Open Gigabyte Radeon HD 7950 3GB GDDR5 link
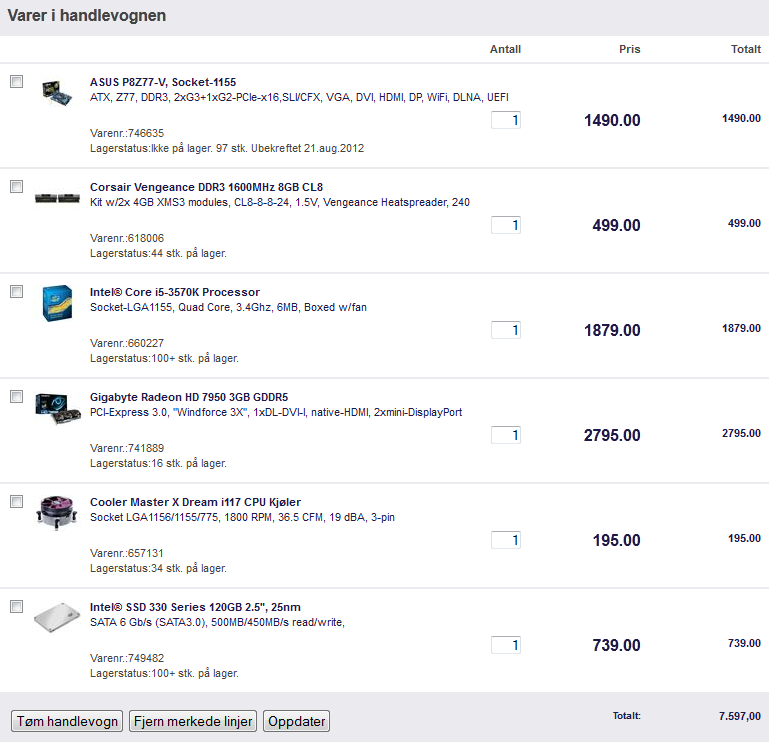This screenshot has width=769, height=742. coord(189,397)
